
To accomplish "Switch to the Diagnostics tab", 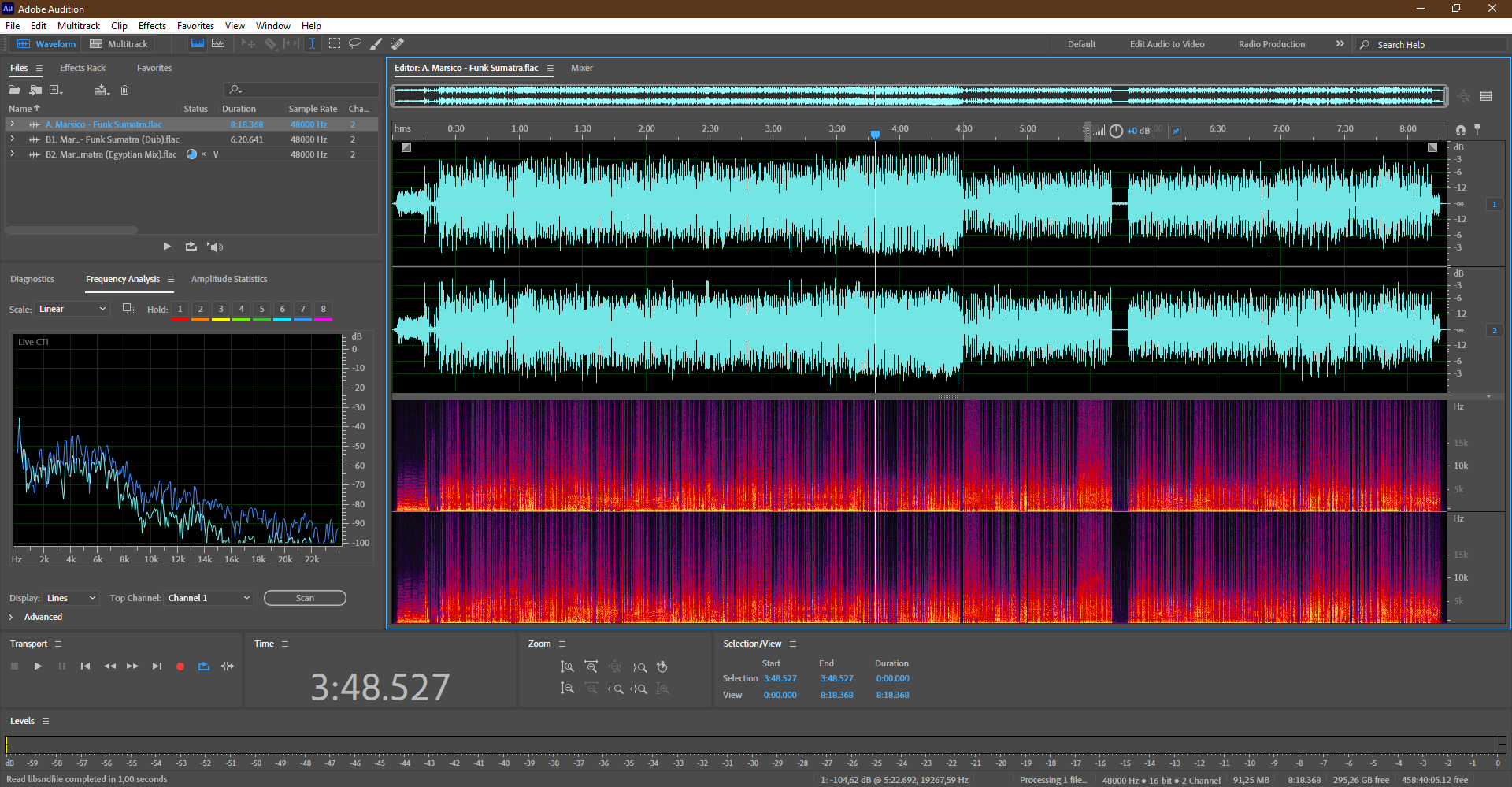I will (x=32, y=279).
